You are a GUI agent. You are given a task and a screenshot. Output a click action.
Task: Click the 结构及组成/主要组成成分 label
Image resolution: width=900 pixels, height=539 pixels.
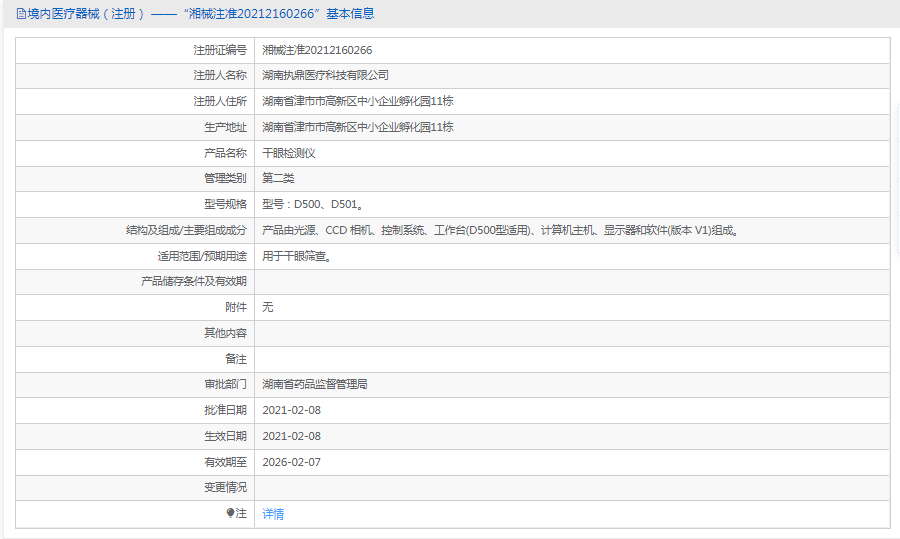tap(187, 230)
